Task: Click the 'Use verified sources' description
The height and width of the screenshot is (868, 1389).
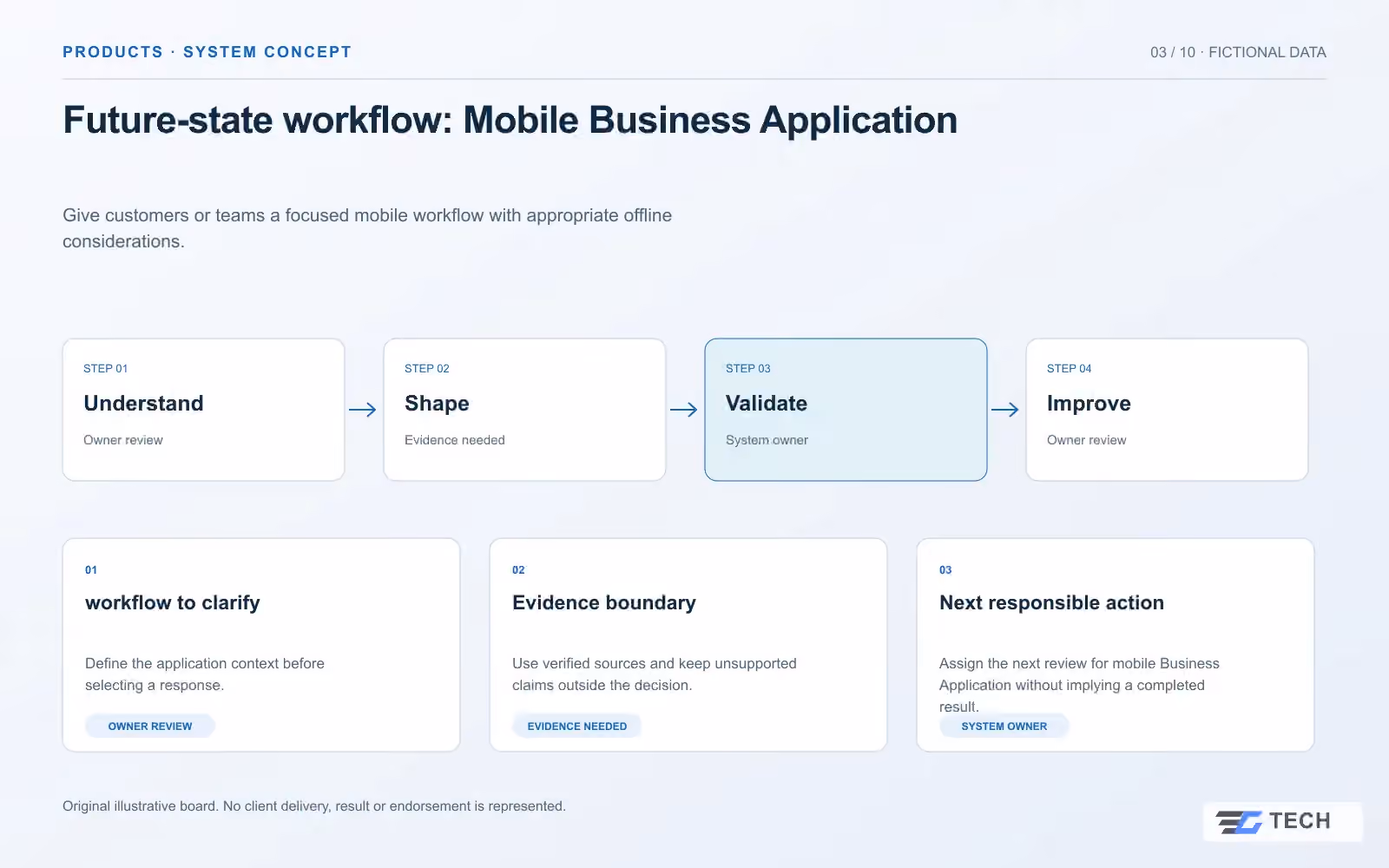Action: pyautogui.click(x=655, y=674)
